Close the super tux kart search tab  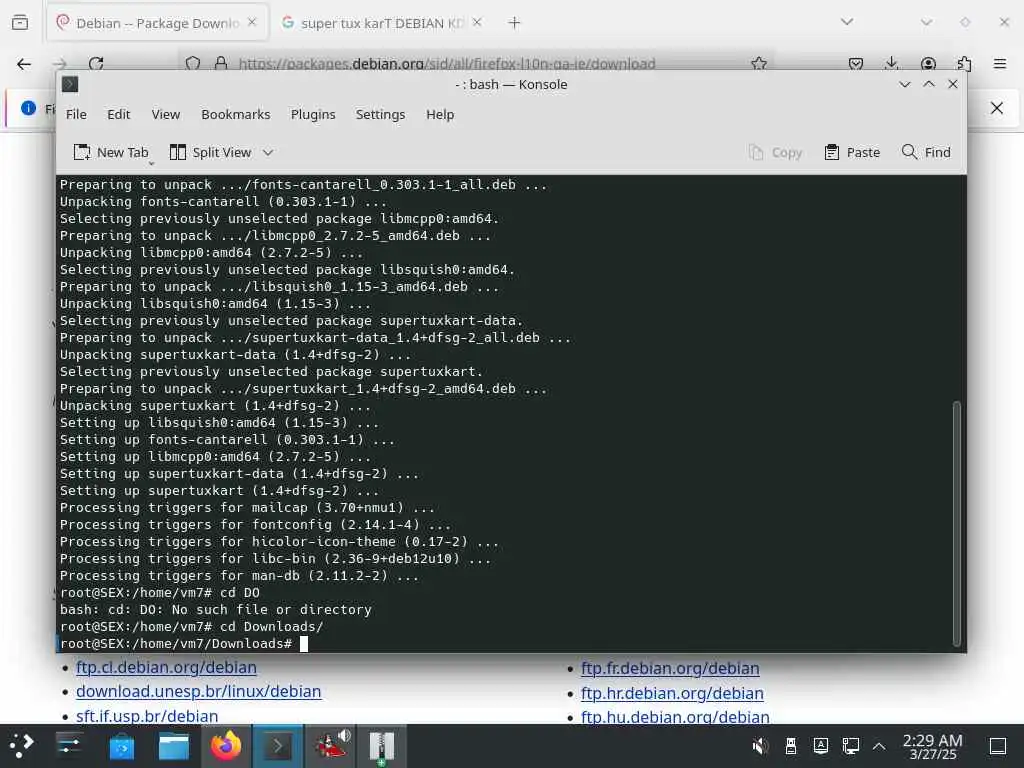pos(477,22)
